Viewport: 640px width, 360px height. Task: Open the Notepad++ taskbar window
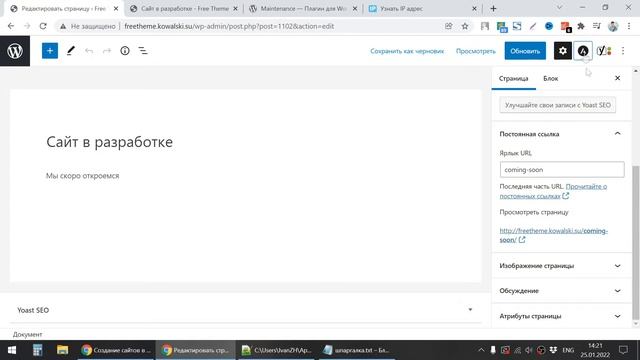(x=276, y=350)
